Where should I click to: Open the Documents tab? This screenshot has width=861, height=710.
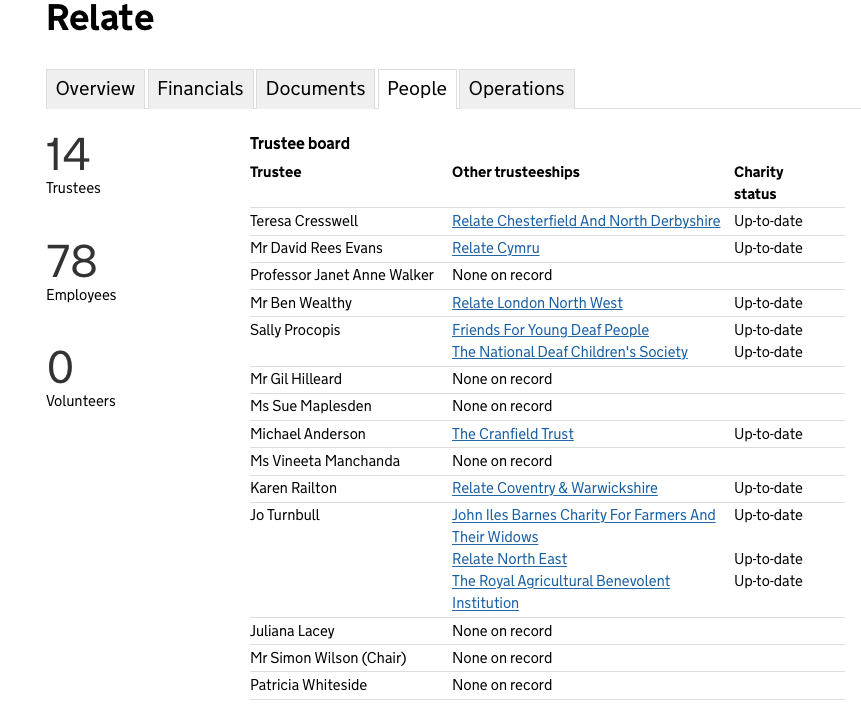pos(315,89)
